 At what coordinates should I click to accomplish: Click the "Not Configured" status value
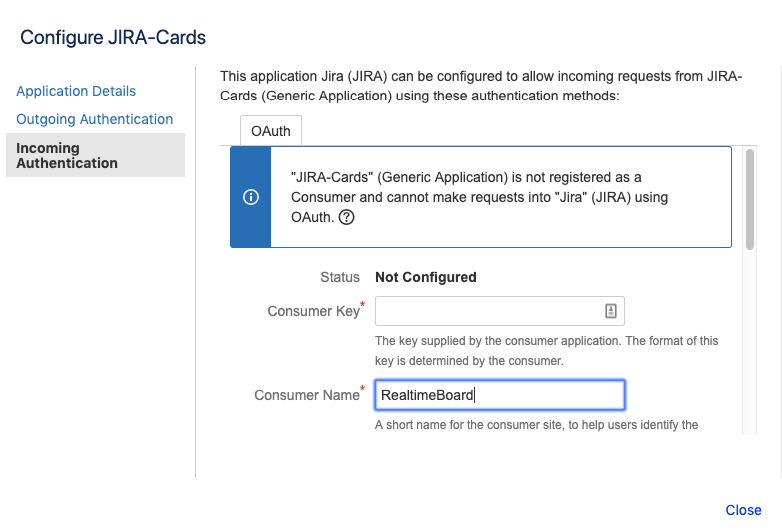click(425, 277)
